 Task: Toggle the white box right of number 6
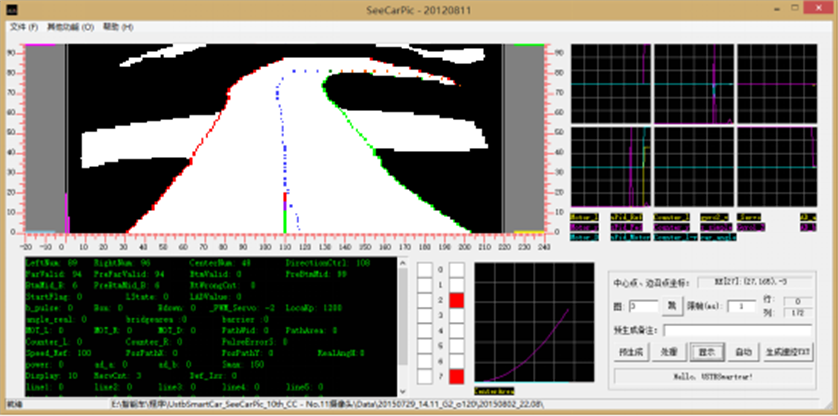(456, 361)
